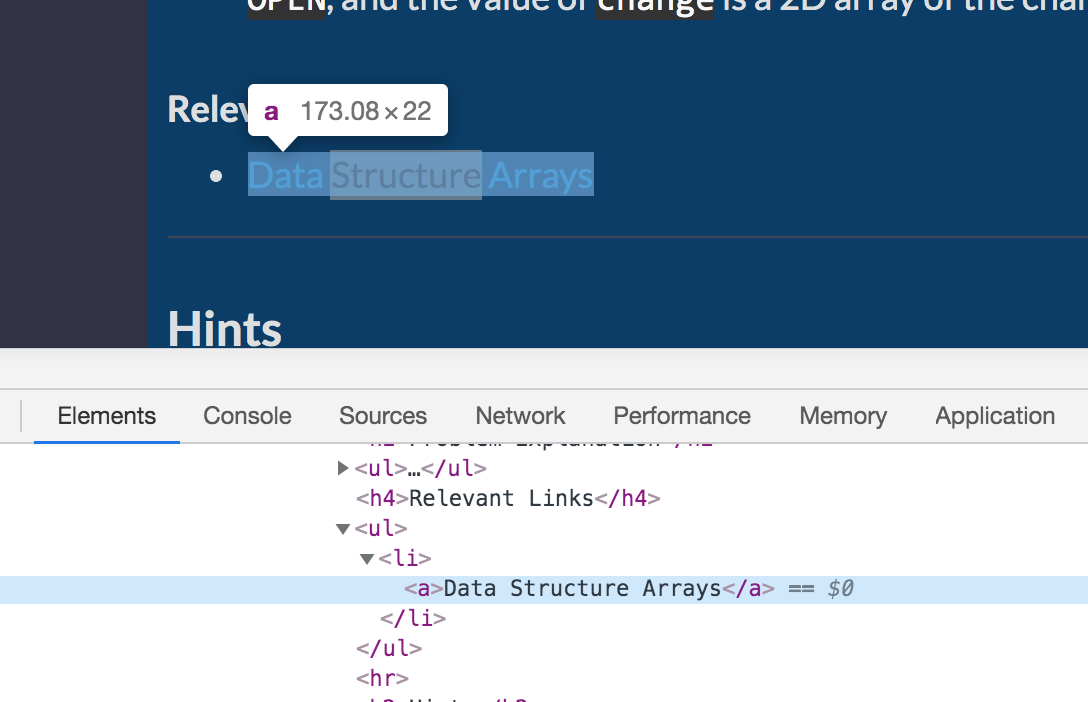Open the Application tab
This screenshot has width=1088, height=702.
(995, 416)
